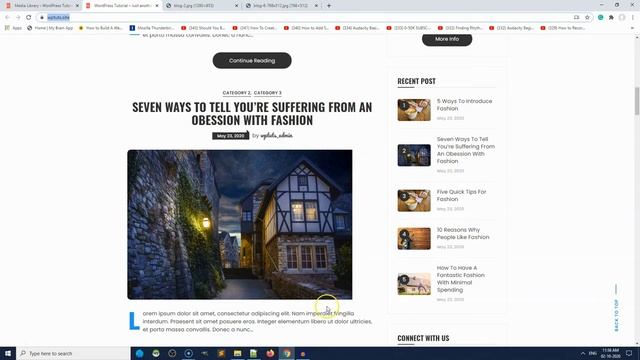Image resolution: width=640 pixels, height=360 pixels.
Task: Open Sublime Text from the taskbar
Action: 221,353
